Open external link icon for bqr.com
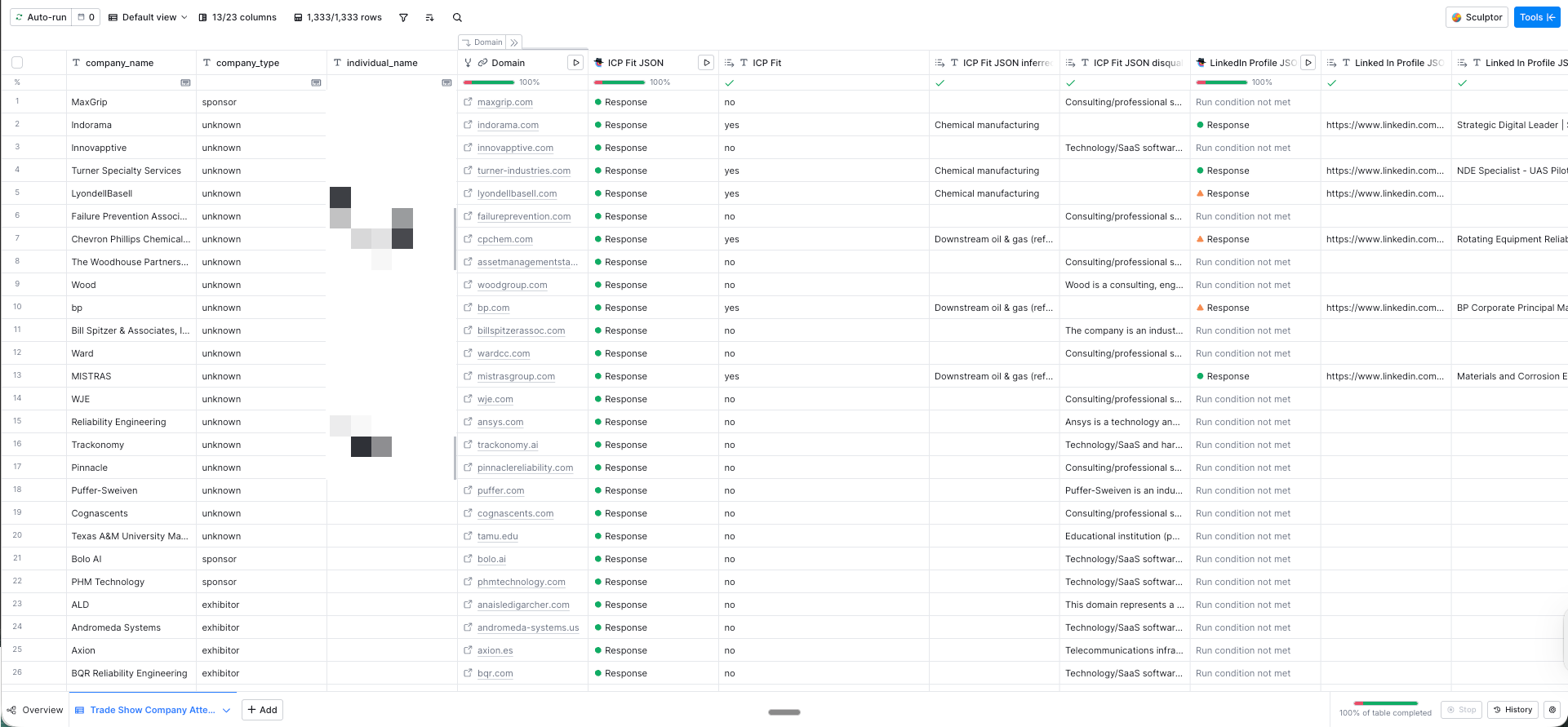1568x727 pixels. pos(468,673)
